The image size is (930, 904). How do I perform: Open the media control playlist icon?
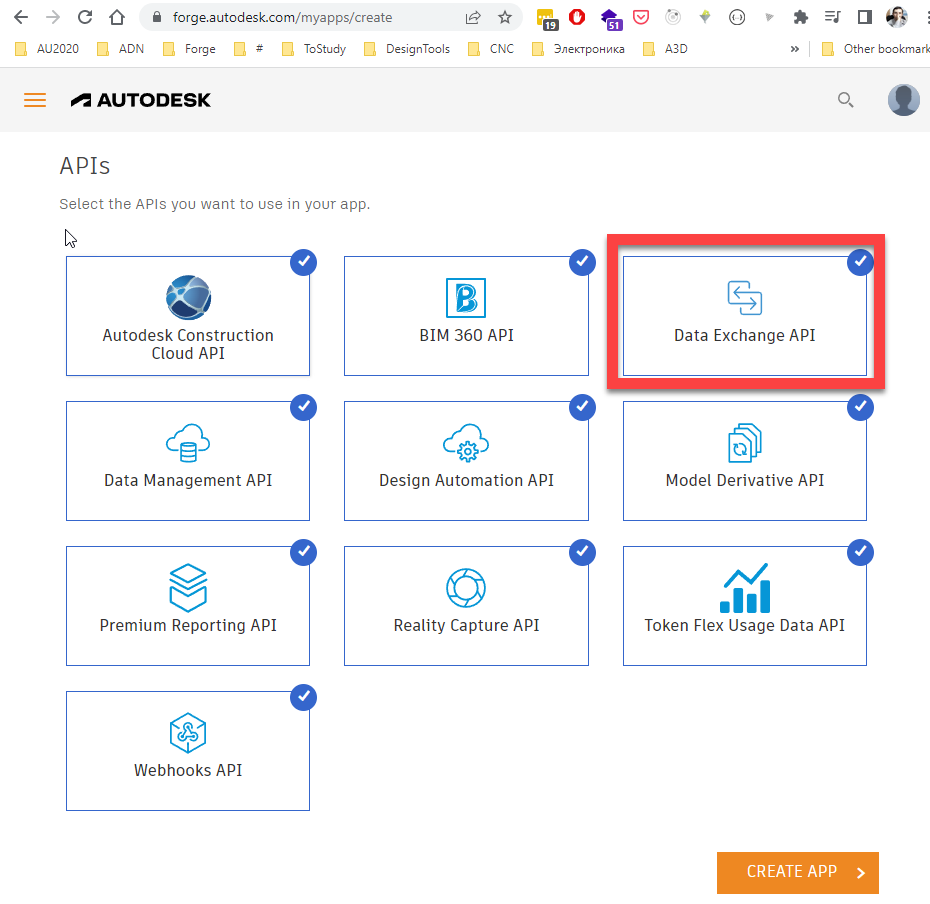(x=833, y=17)
